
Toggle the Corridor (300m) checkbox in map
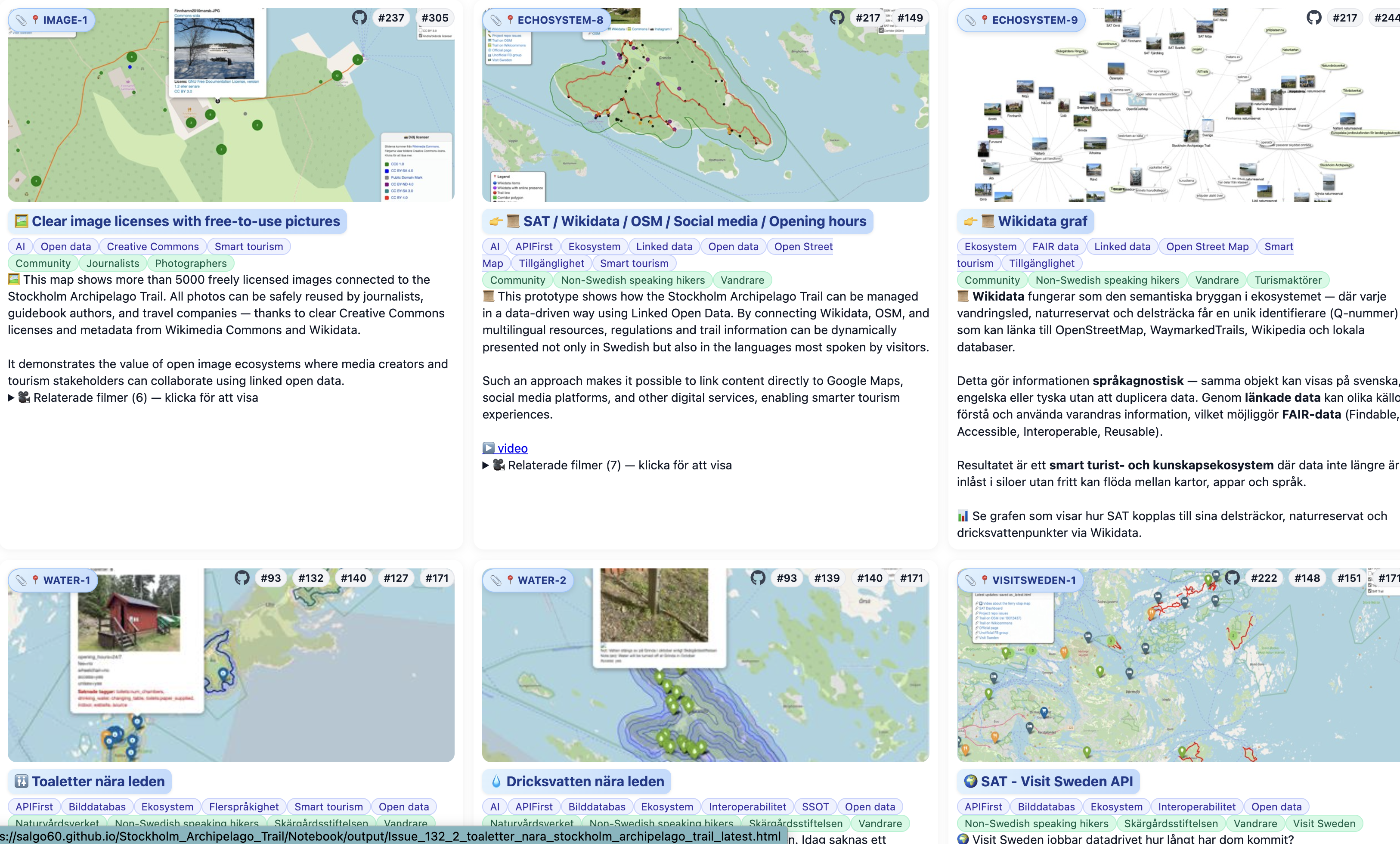881,31
